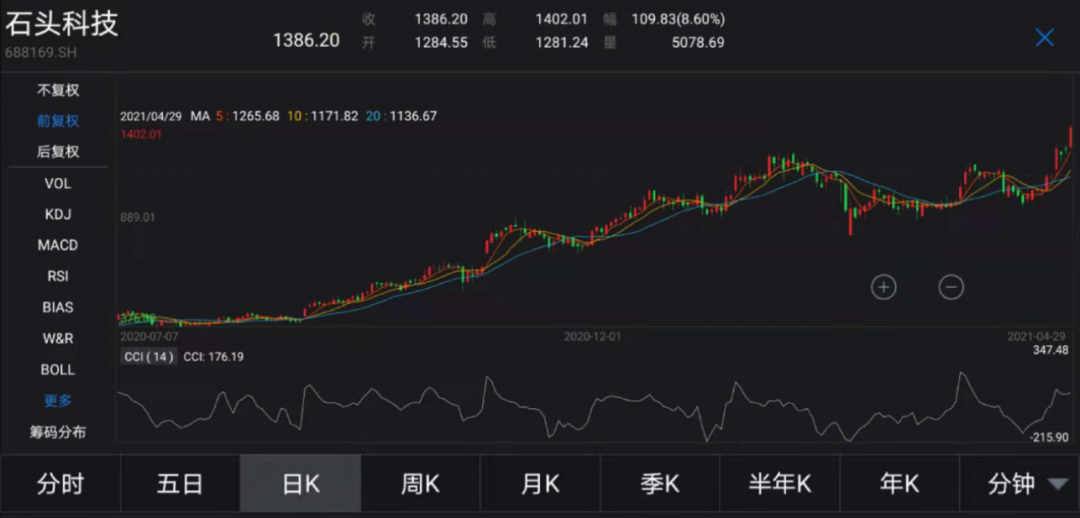
Task: Open 筹码分布 chip distribution
Action: (58, 433)
